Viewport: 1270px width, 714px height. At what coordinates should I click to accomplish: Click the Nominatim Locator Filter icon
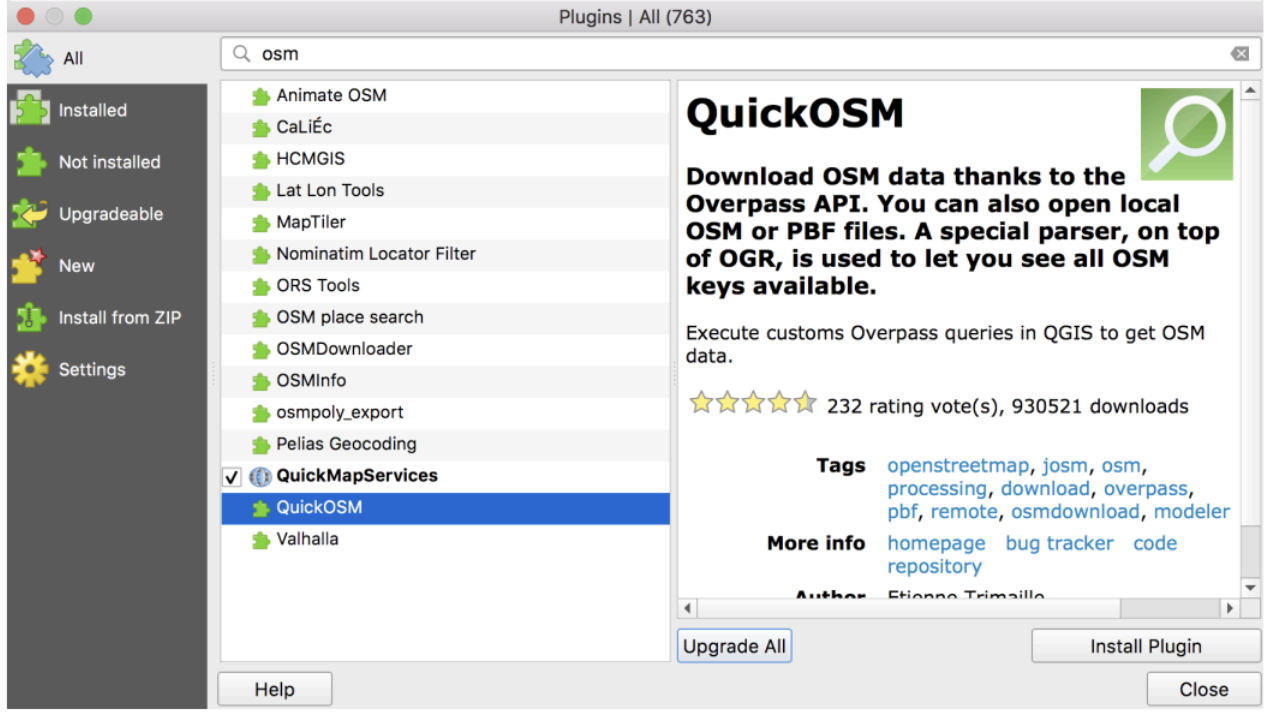261,254
